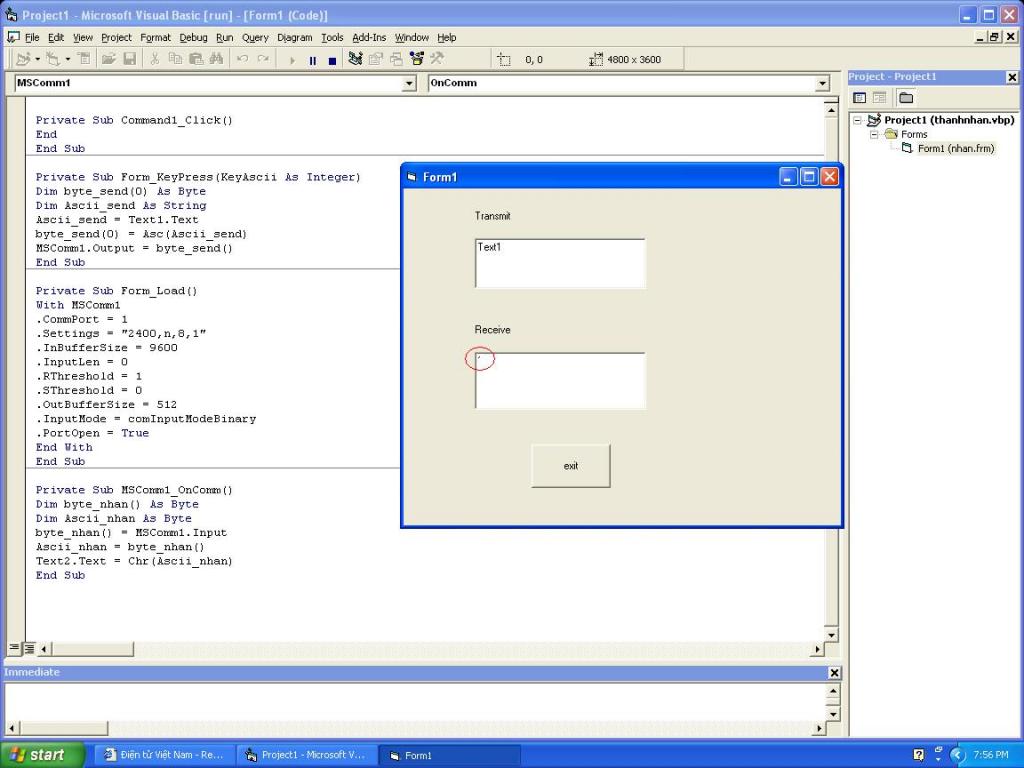The height and width of the screenshot is (768, 1024).
Task: Open the Debug menu
Action: [x=193, y=37]
